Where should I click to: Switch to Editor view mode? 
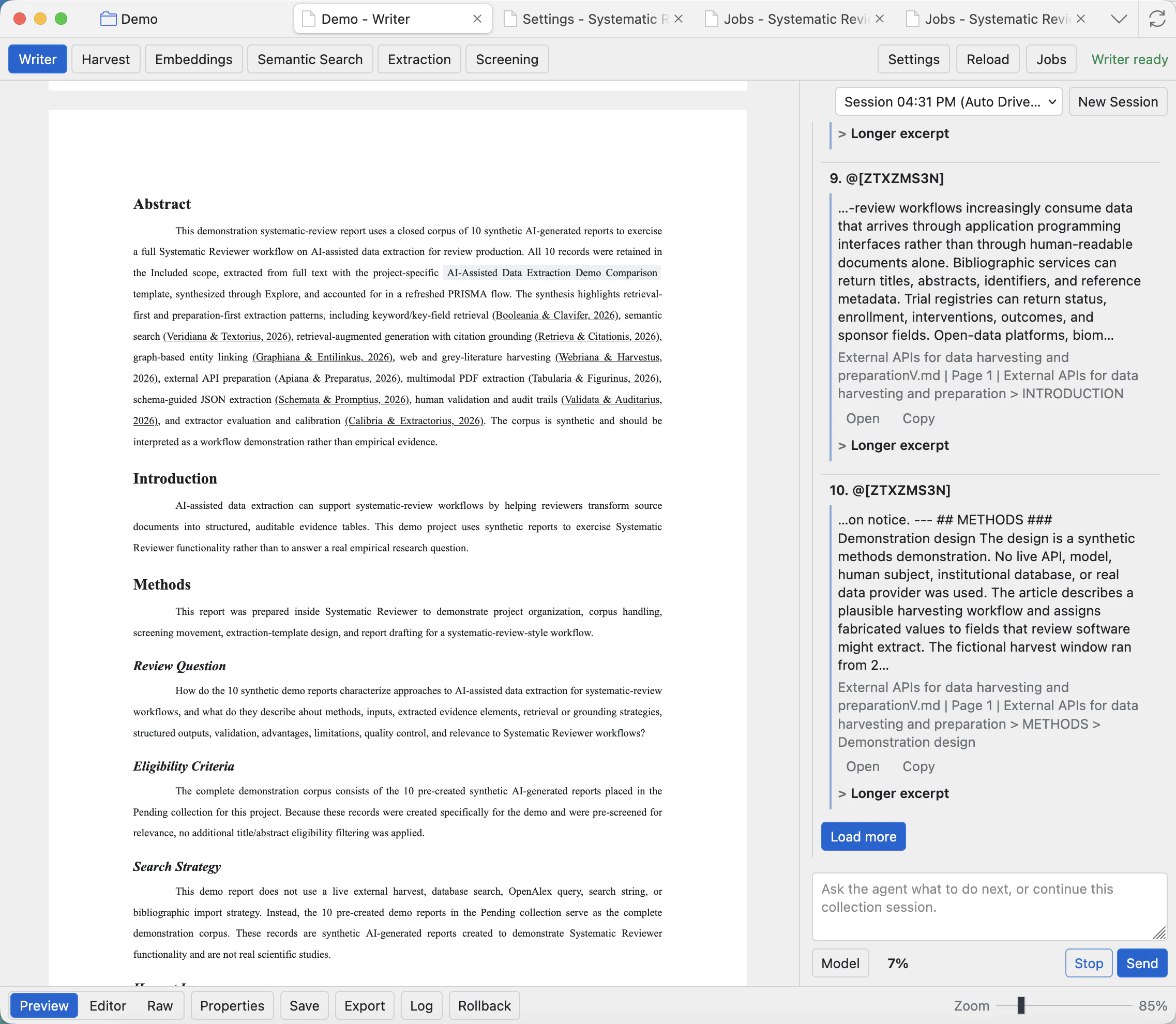click(108, 1006)
